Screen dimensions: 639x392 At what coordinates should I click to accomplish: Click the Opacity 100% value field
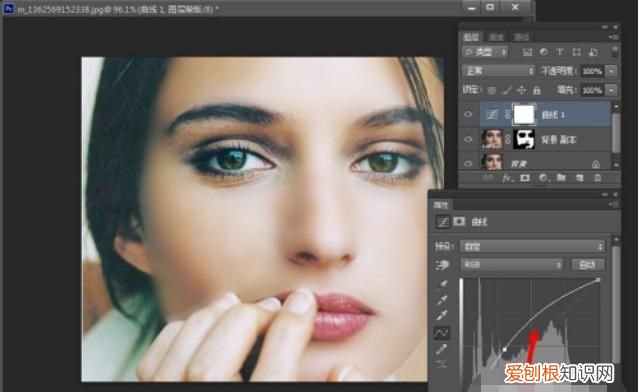(593, 71)
